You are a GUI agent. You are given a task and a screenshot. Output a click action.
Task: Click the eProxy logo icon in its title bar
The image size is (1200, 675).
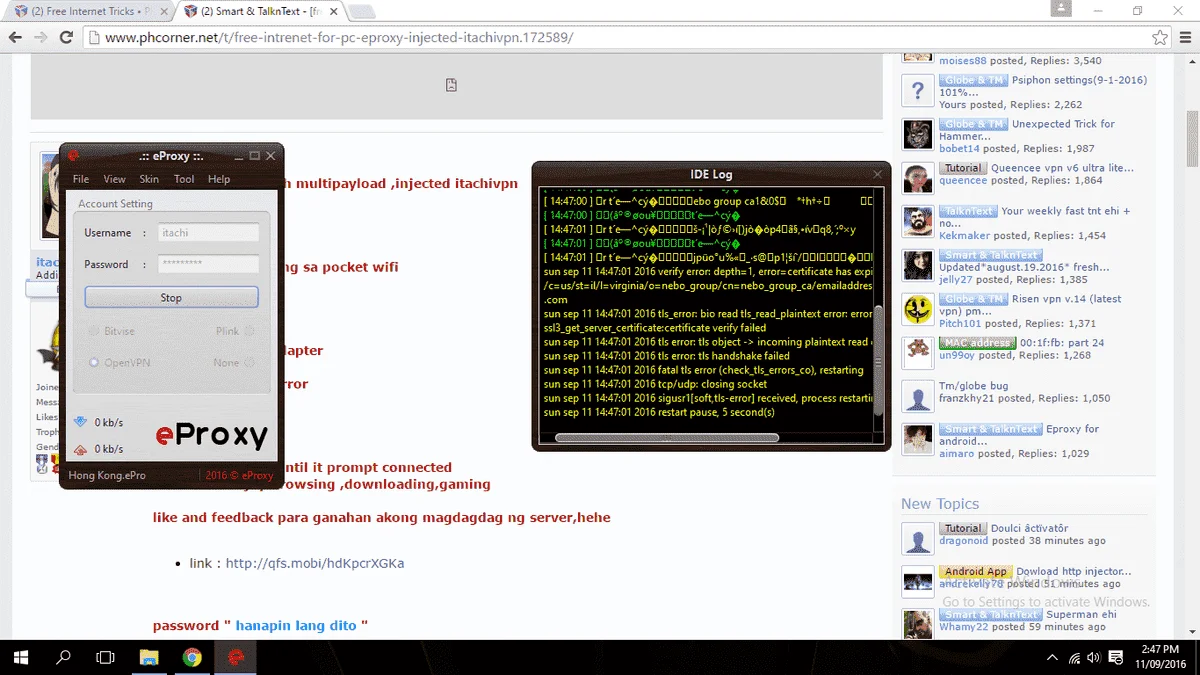click(x=73, y=156)
